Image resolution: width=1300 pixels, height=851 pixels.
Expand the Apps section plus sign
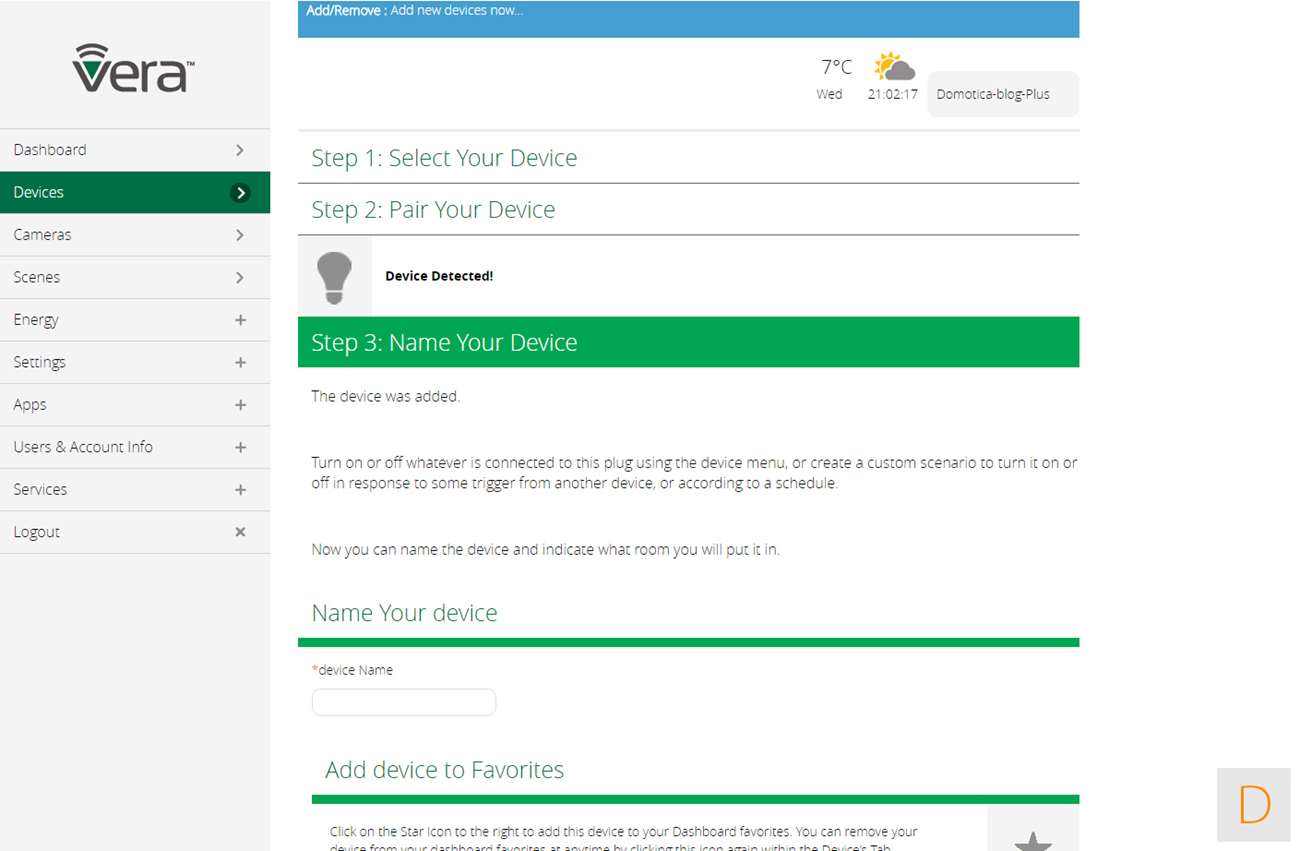pyautogui.click(x=240, y=405)
